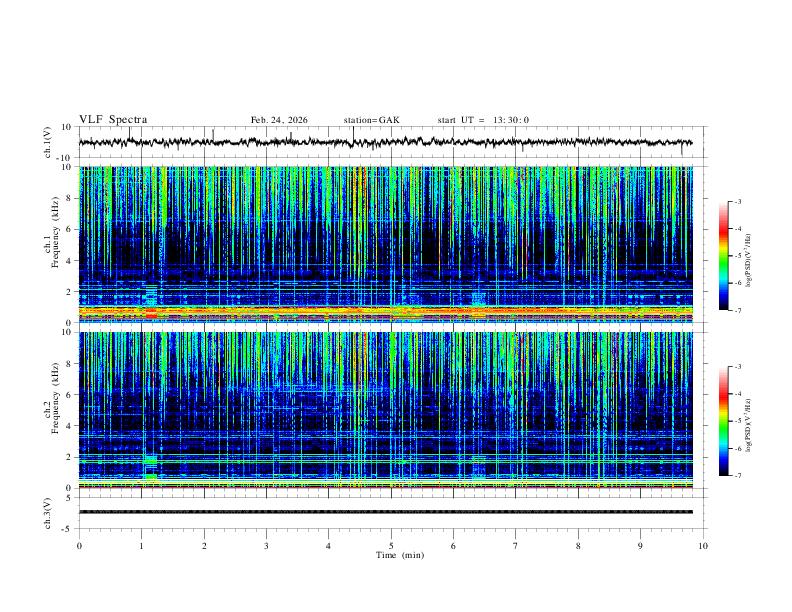Click the "6" minute tick on time axis
Image resolution: width=792 pixels, height=612 pixels.
point(453,546)
